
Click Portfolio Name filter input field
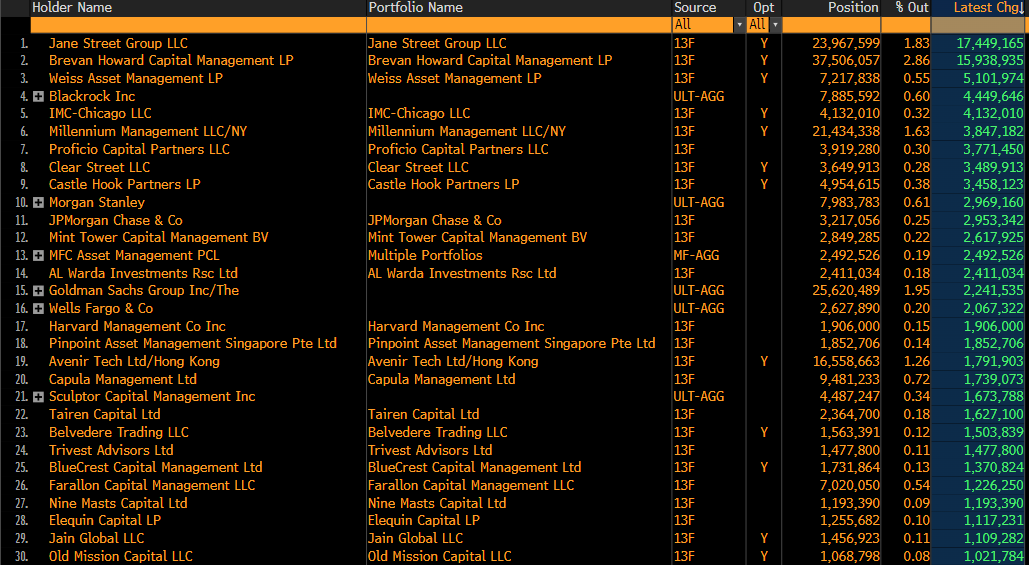(x=519, y=25)
